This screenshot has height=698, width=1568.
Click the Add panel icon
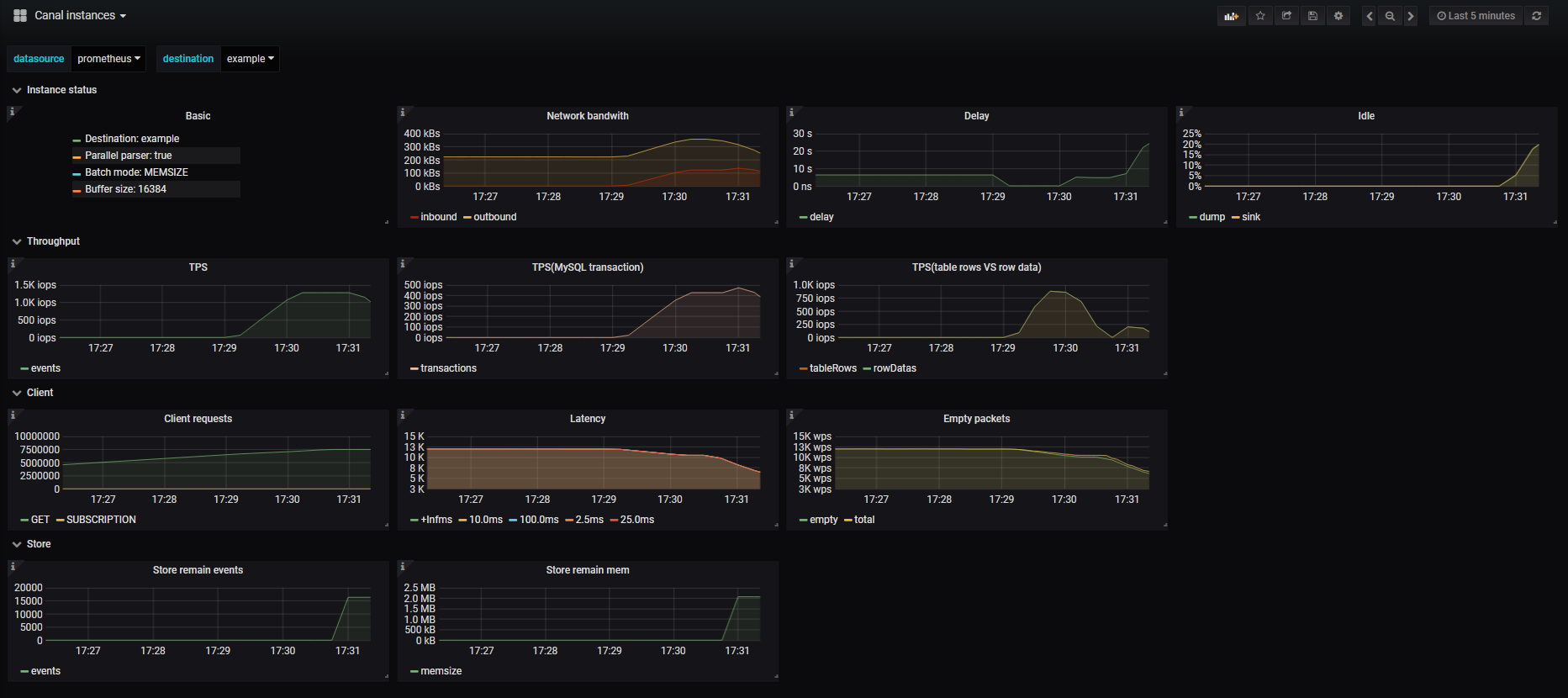click(1232, 16)
